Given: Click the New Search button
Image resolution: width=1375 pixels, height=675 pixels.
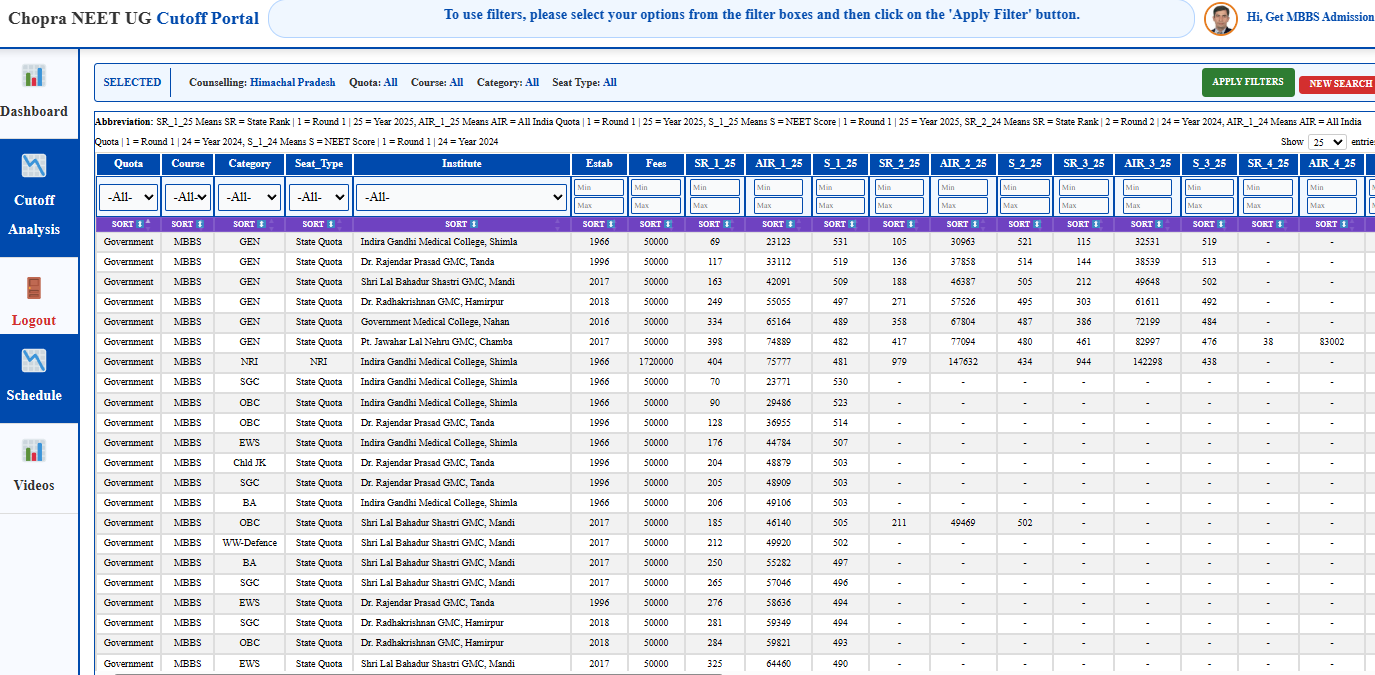Looking at the screenshot, I should (x=1339, y=84).
